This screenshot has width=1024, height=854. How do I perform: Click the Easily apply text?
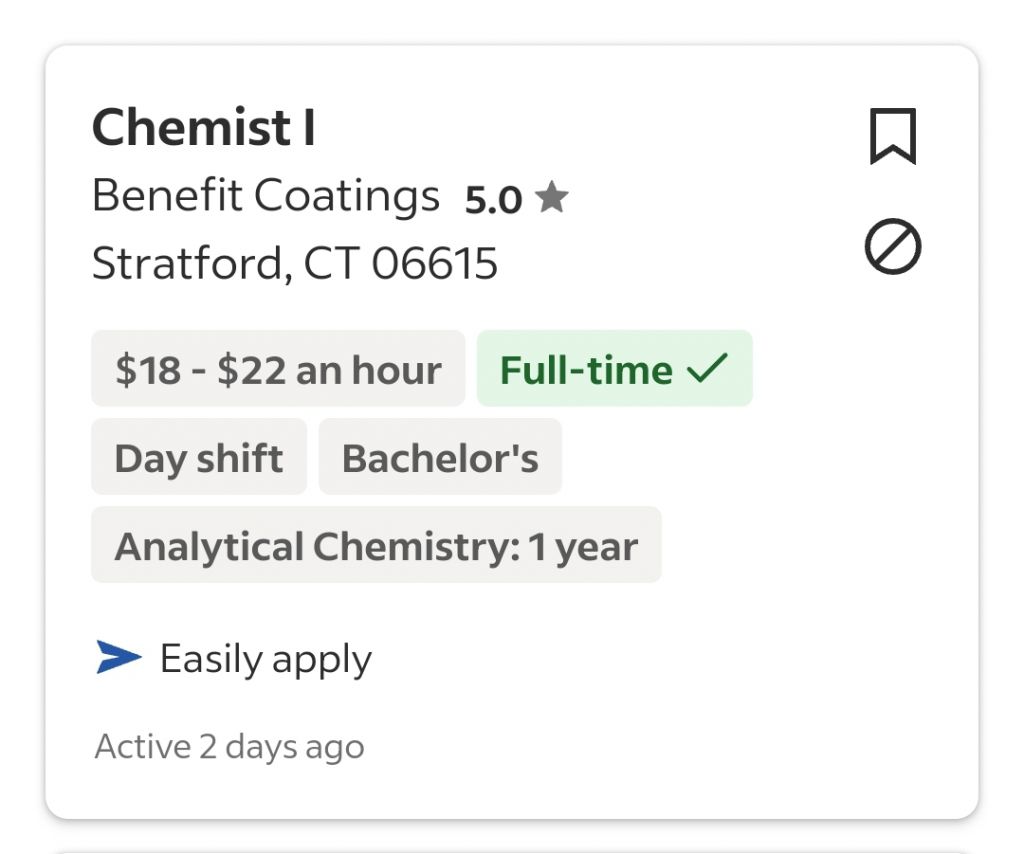pyautogui.click(x=266, y=659)
